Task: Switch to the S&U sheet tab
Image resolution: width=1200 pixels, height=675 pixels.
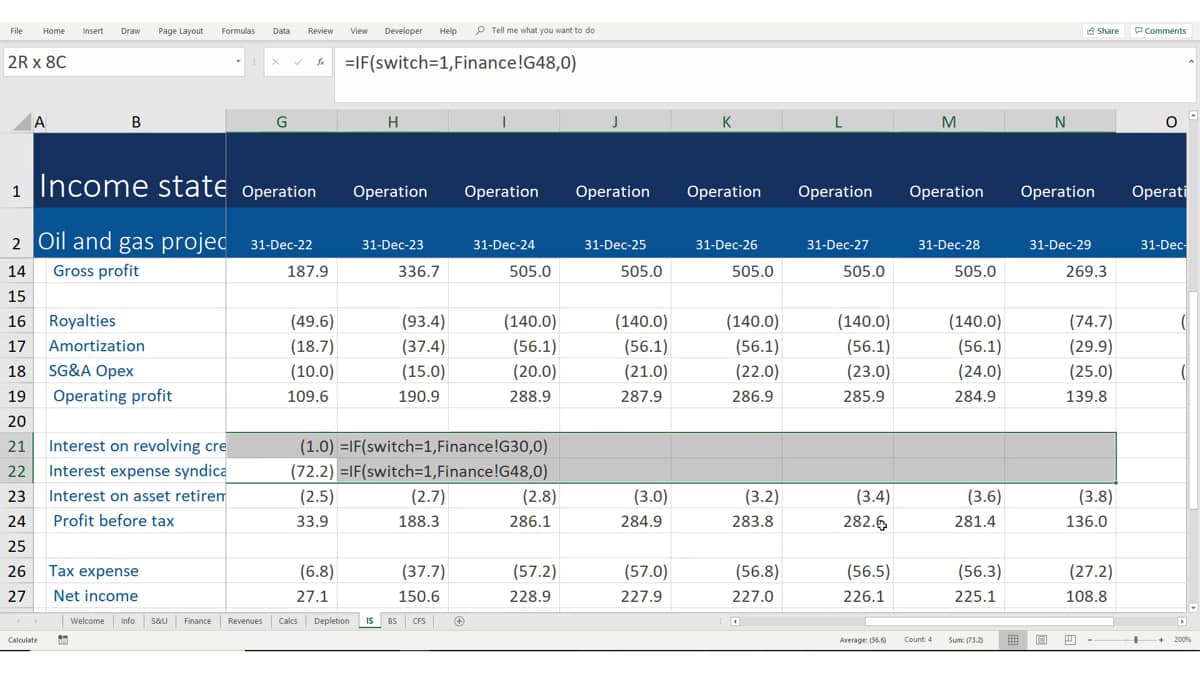Action: [159, 621]
